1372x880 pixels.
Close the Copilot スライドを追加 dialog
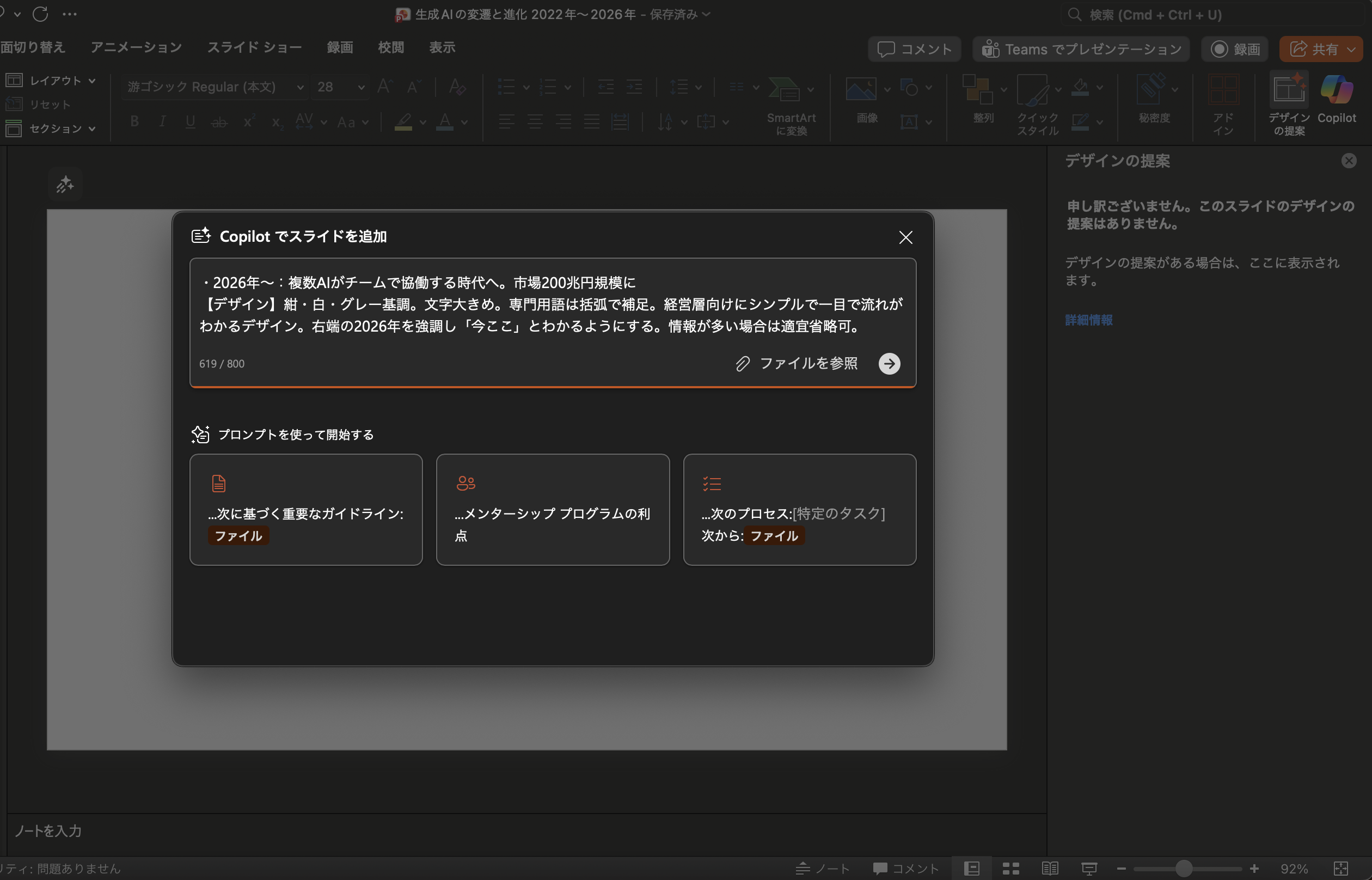click(905, 237)
